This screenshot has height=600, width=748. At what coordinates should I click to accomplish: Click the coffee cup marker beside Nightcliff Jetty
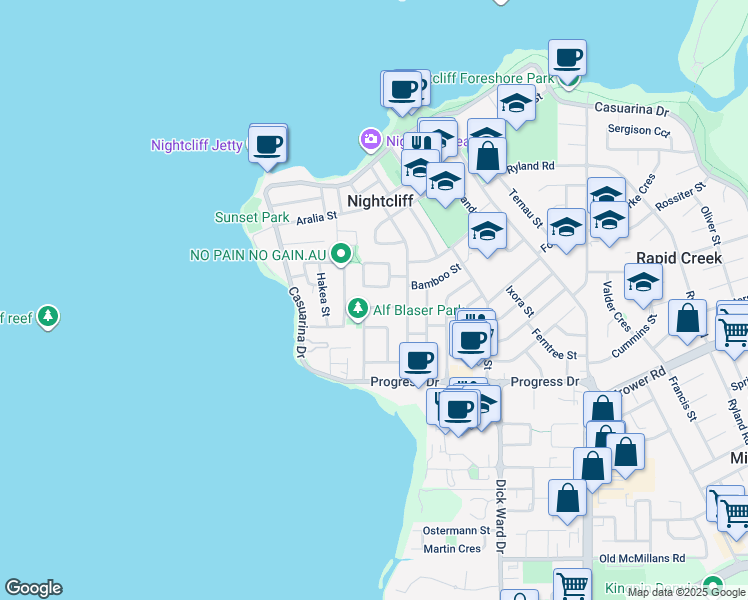pyautogui.click(x=268, y=147)
